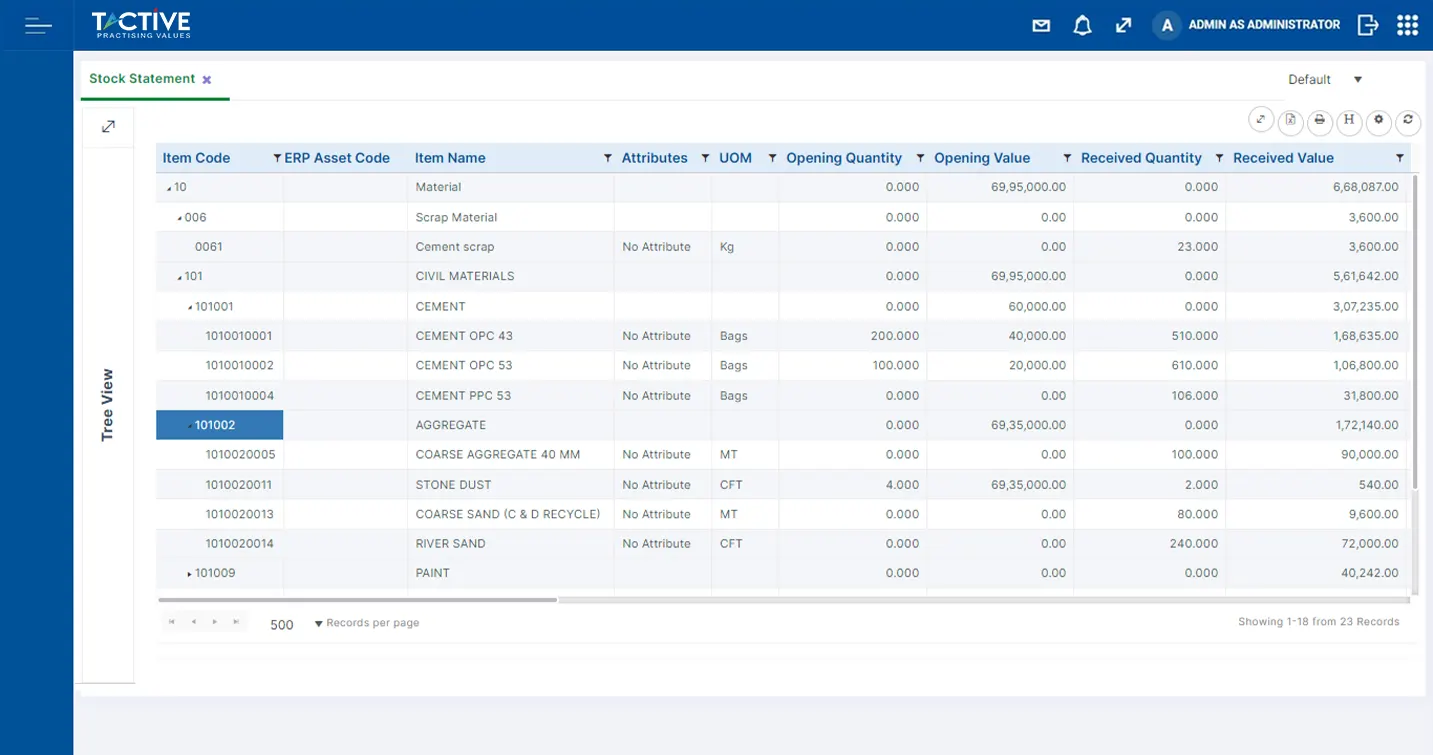This screenshot has height=755, width=1433.
Task: Click the H column header icon
Action: (1349, 121)
